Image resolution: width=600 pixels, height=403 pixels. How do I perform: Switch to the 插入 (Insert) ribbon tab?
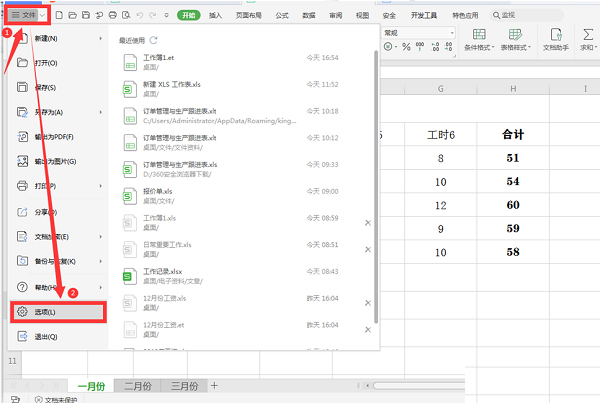215,16
